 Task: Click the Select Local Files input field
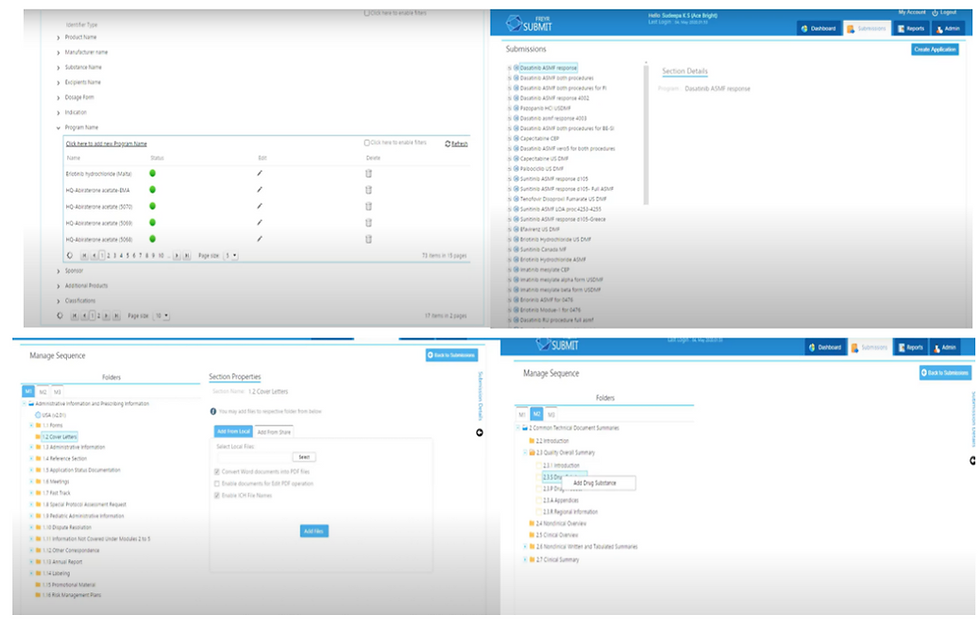[253, 457]
